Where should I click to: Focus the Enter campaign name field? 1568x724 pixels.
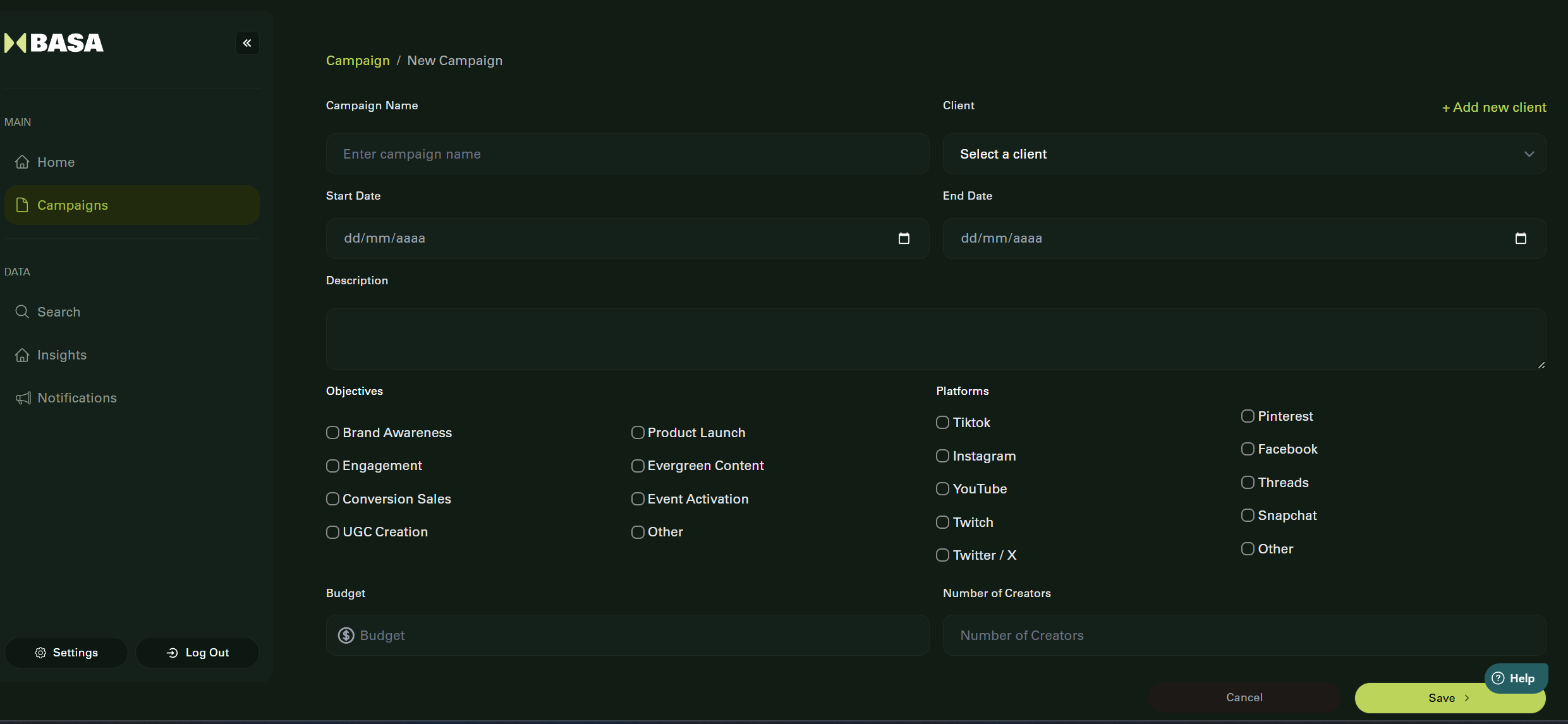point(627,154)
